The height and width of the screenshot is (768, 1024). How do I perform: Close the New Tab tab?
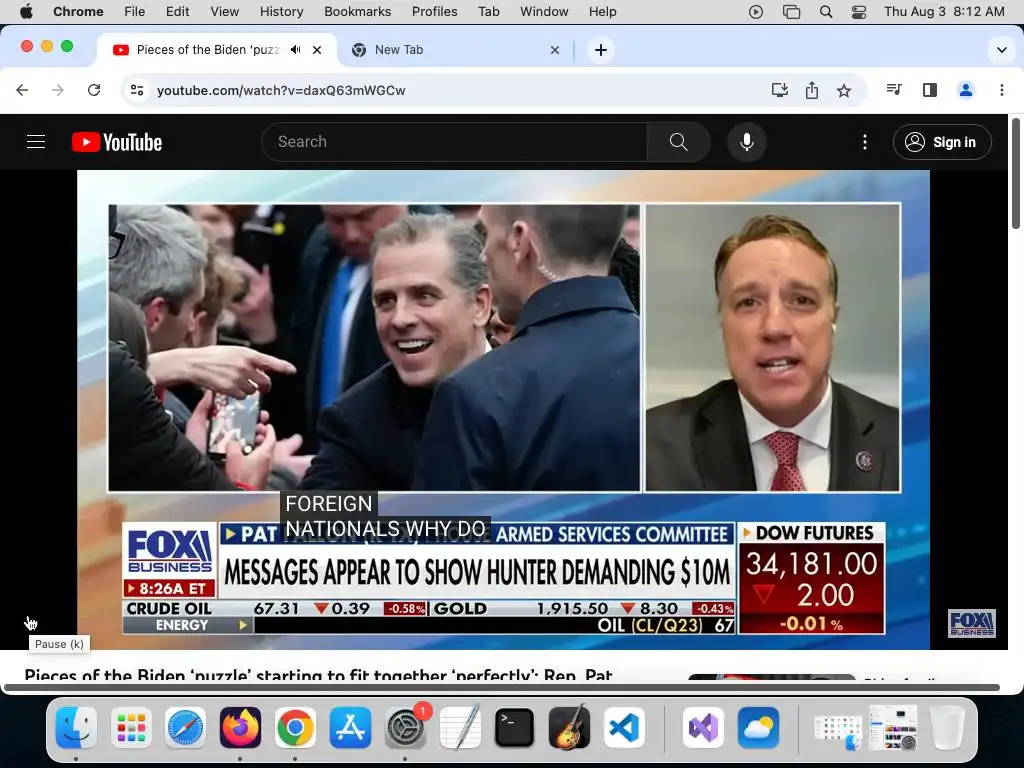click(554, 50)
